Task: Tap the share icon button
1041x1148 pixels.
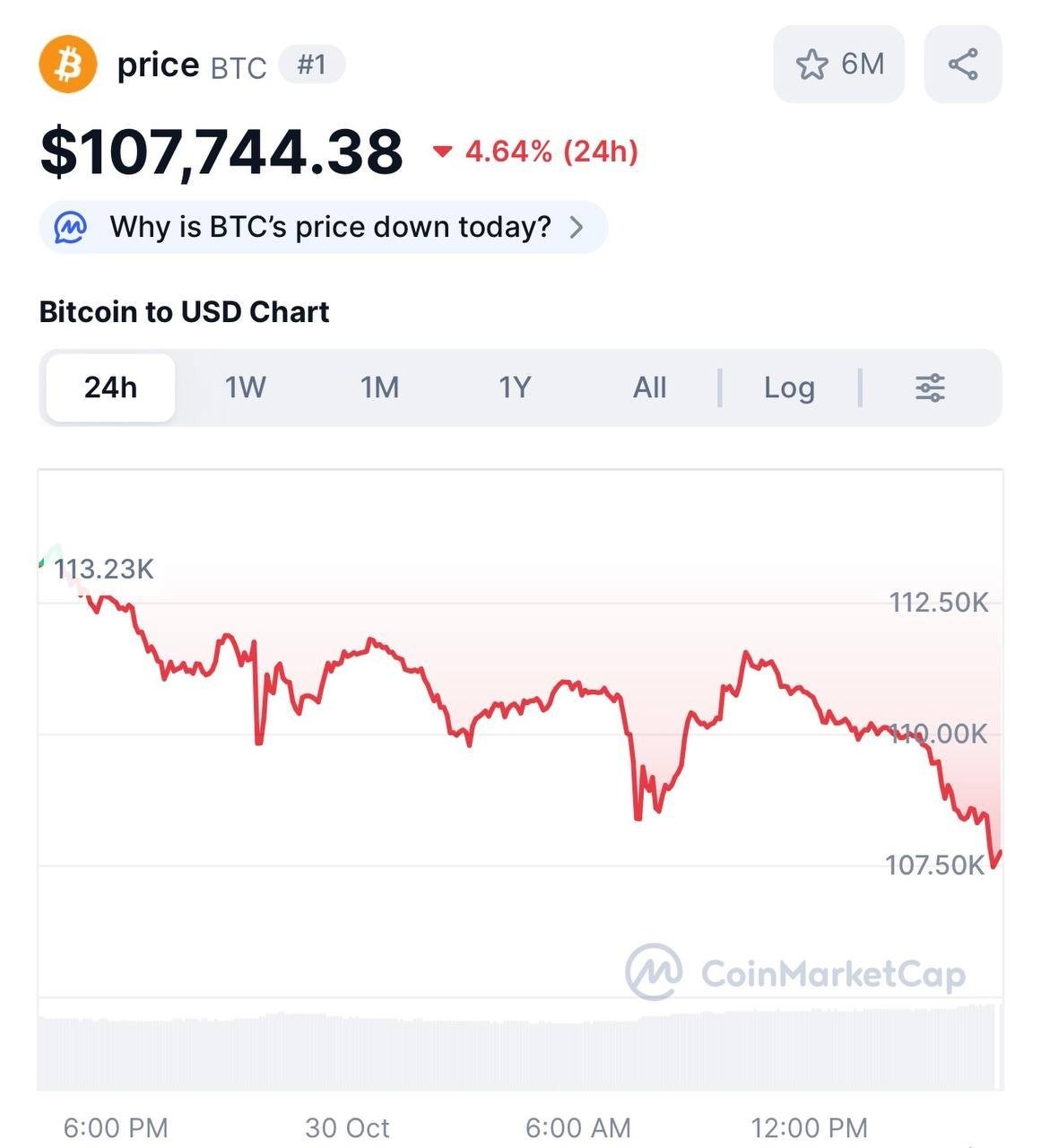Action: (x=962, y=65)
